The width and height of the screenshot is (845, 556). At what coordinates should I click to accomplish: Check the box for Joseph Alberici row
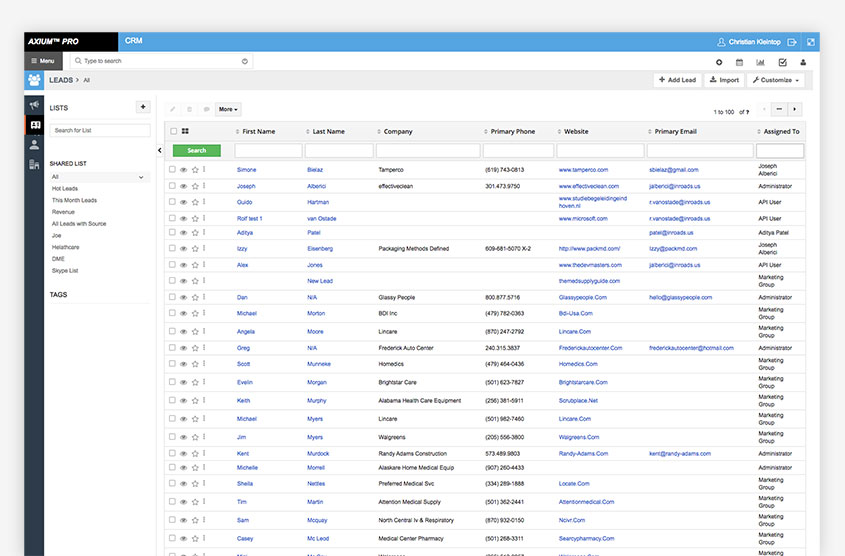click(172, 185)
